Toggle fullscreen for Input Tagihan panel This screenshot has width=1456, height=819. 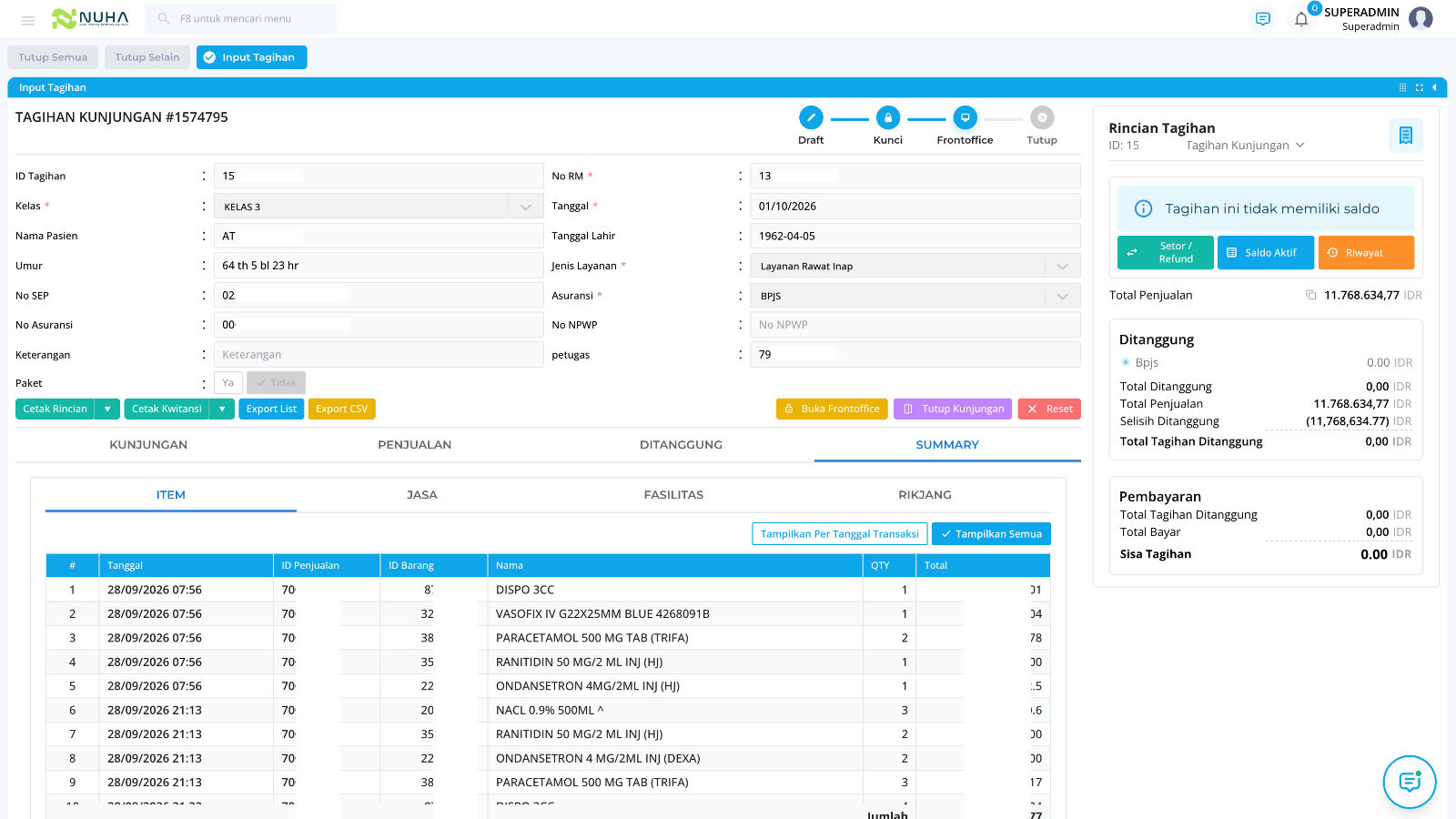pos(1420,87)
